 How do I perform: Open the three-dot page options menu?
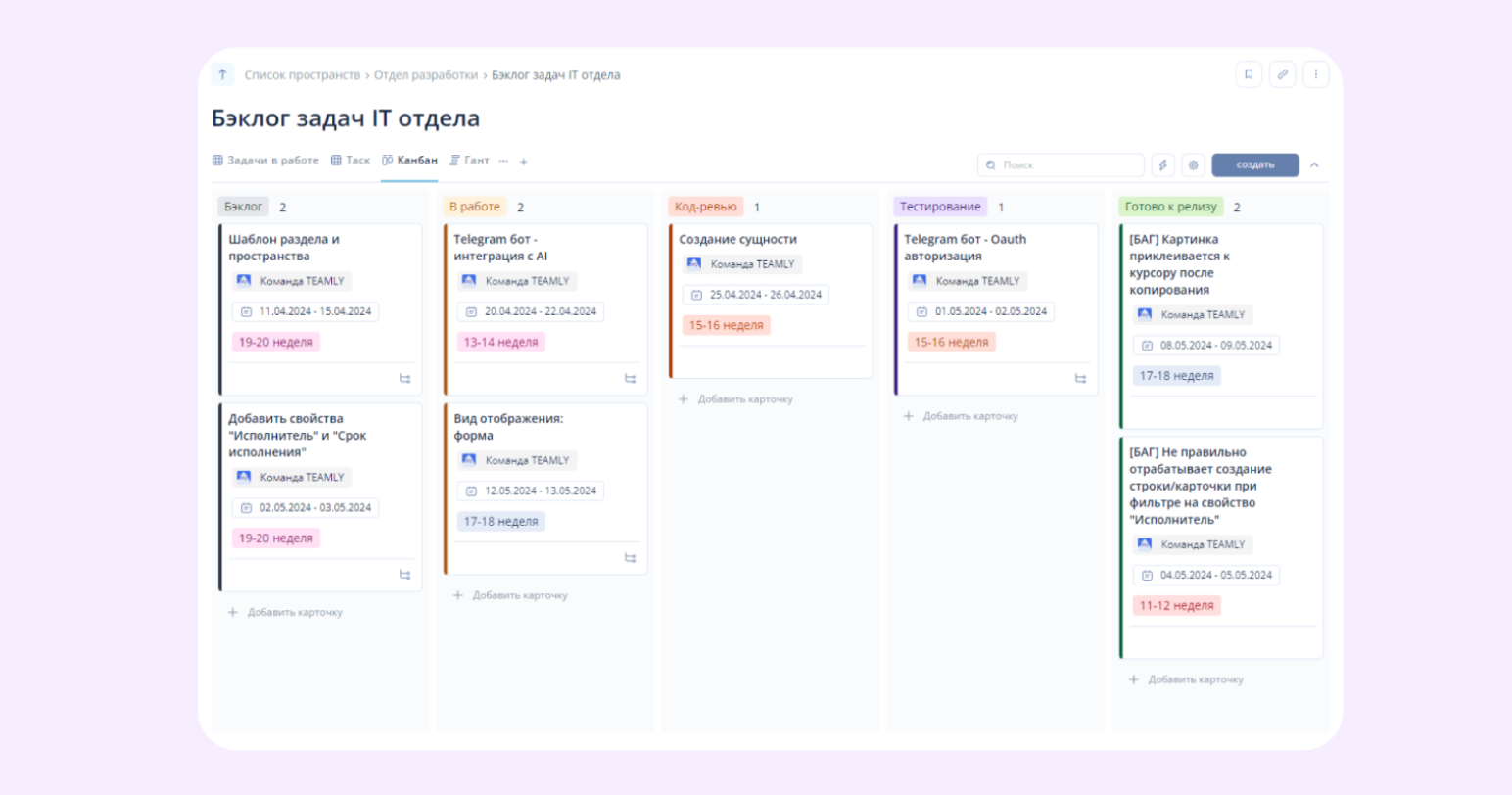click(1316, 74)
